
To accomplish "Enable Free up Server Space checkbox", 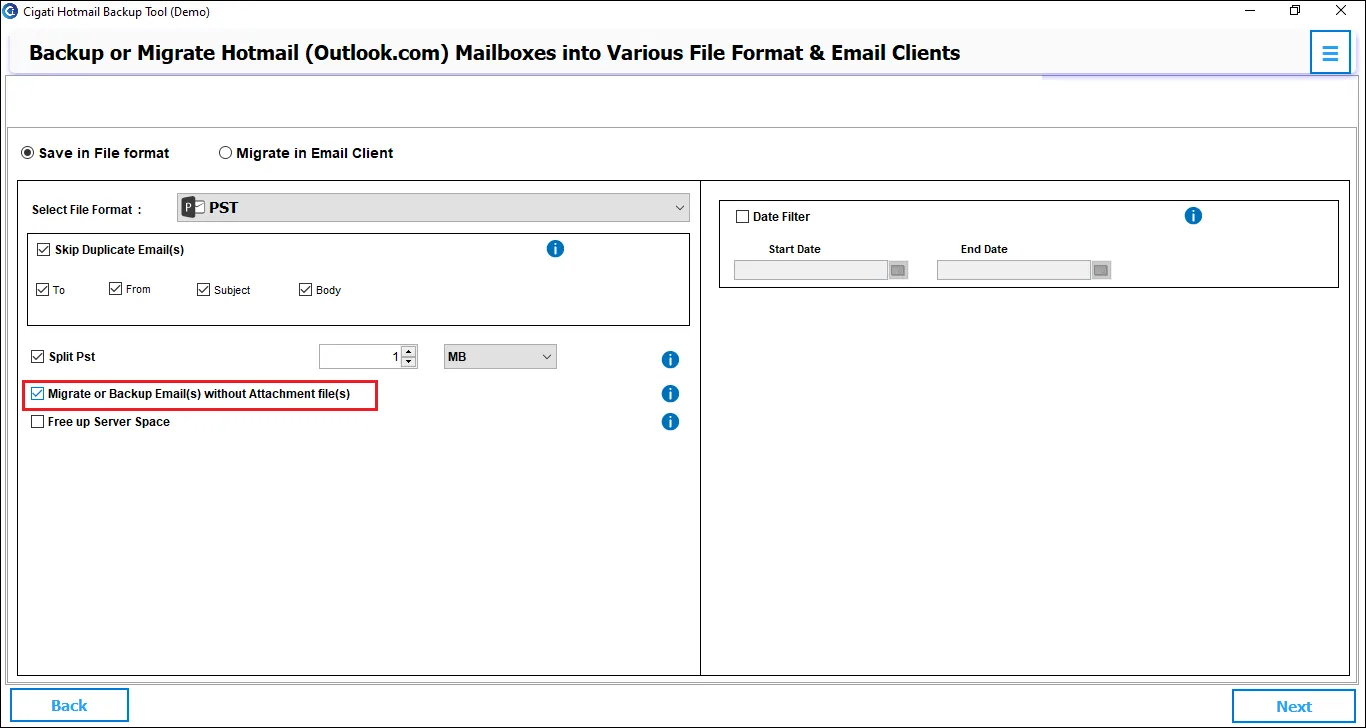I will pyautogui.click(x=38, y=422).
